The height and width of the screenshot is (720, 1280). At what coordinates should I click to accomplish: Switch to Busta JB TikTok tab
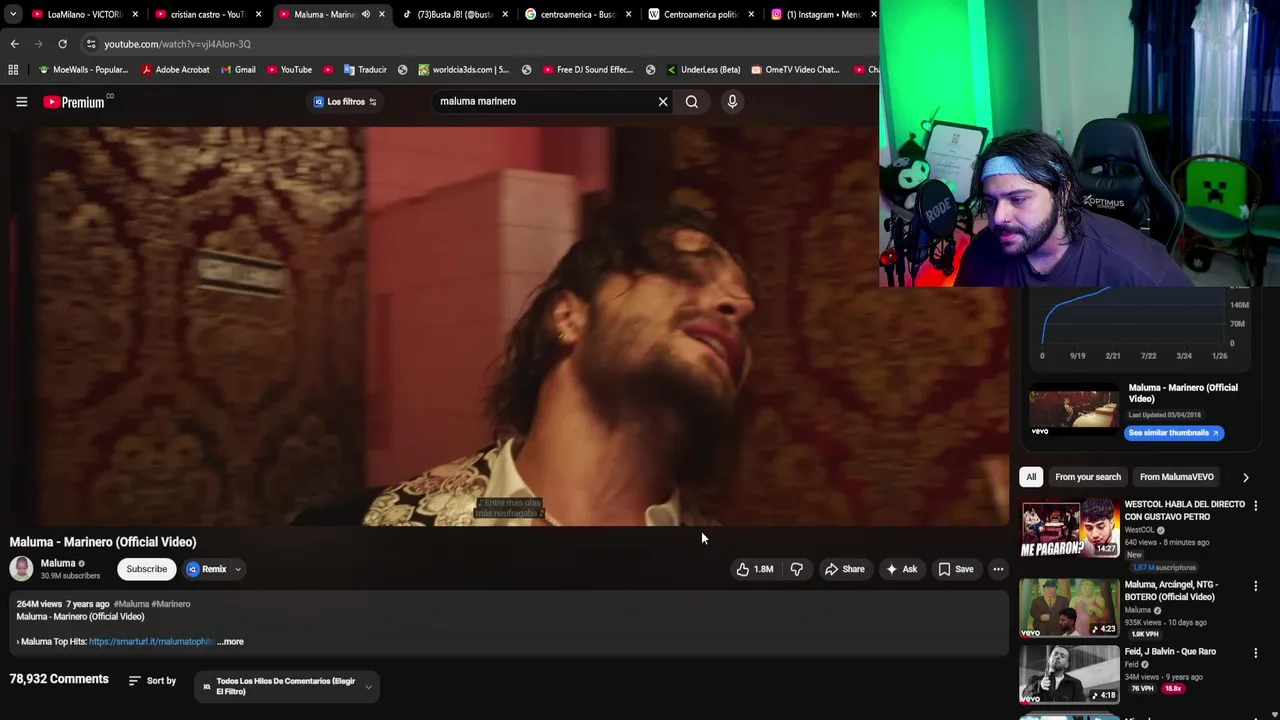(456, 14)
